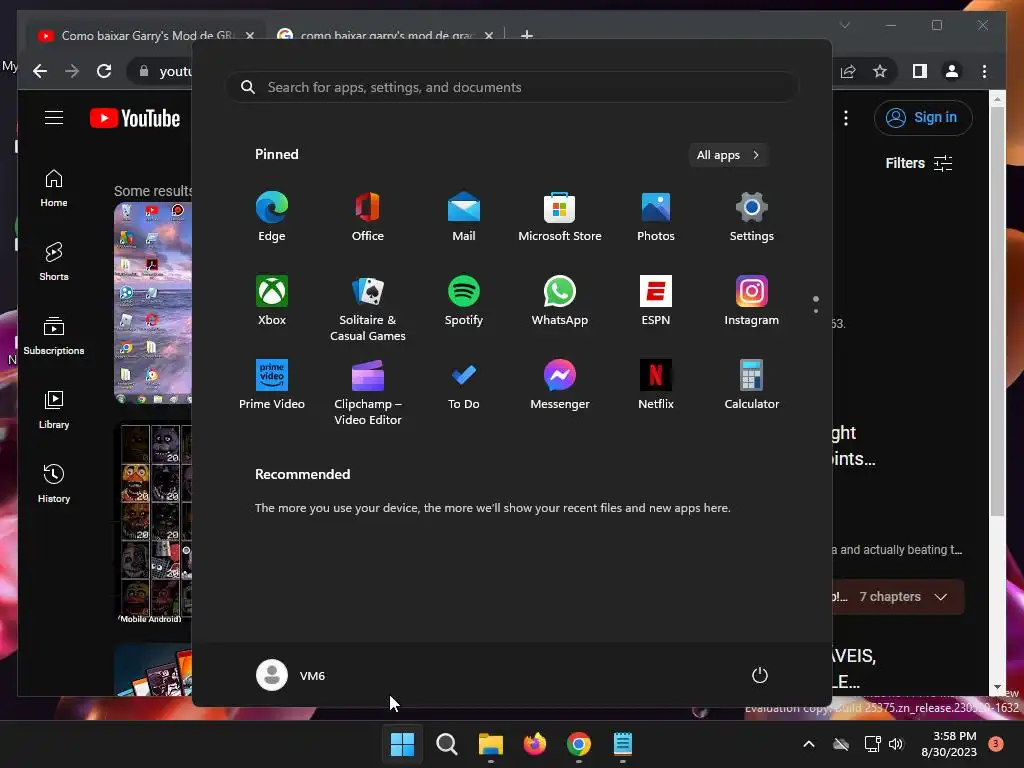Open Clipchamp Video Editor
Viewport: 1024px width, 768px height.
tap(368, 392)
